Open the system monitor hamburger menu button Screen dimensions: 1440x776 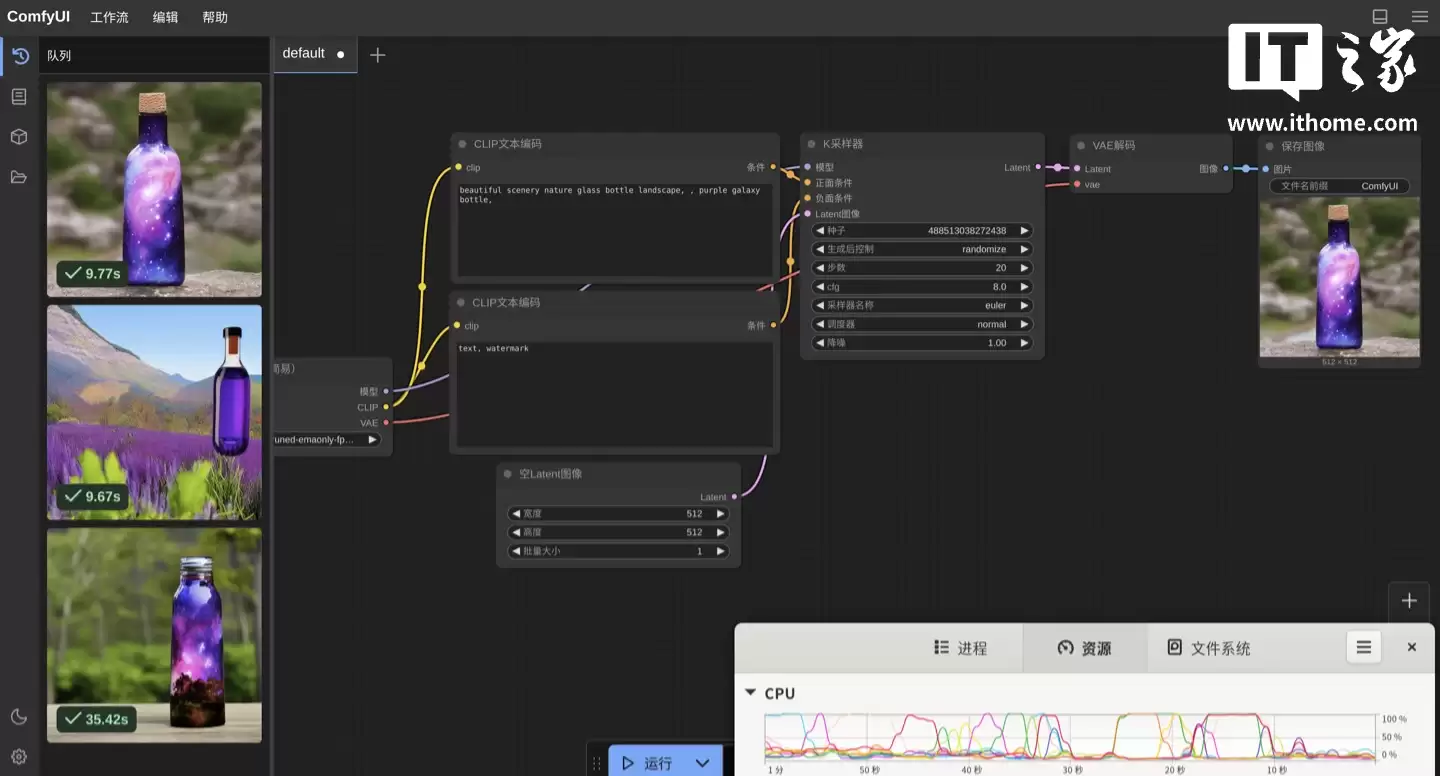pos(1363,647)
